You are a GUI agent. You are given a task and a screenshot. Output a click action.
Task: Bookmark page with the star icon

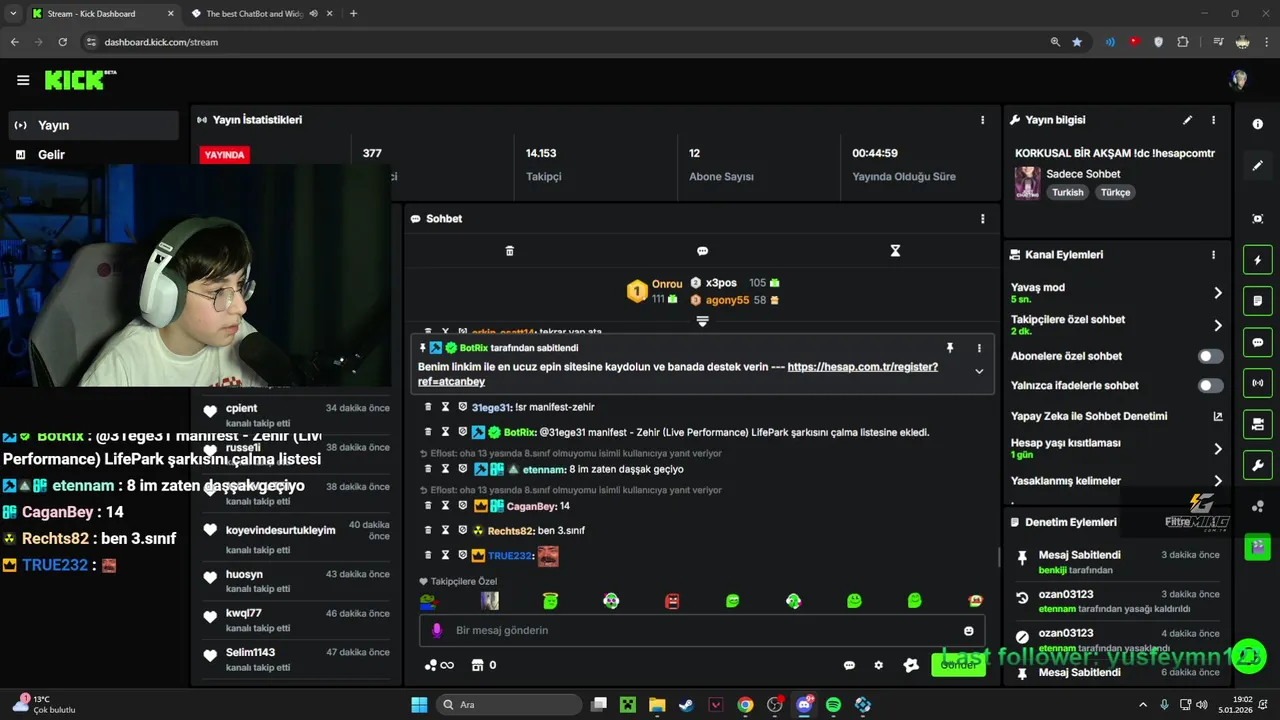click(1077, 42)
